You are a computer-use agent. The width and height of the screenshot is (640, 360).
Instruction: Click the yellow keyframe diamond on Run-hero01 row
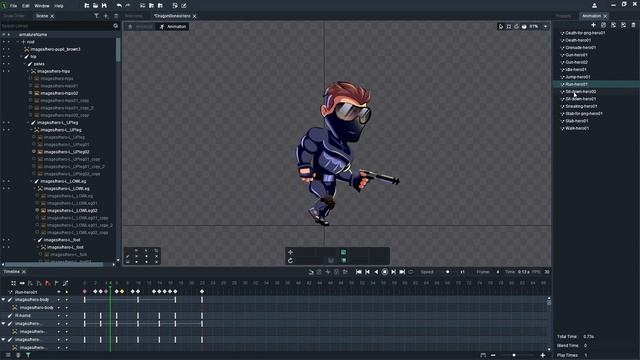(x=122, y=291)
